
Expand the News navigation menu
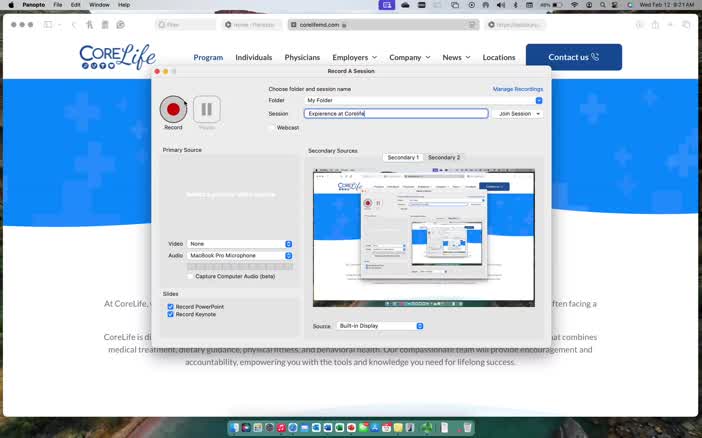(x=456, y=57)
